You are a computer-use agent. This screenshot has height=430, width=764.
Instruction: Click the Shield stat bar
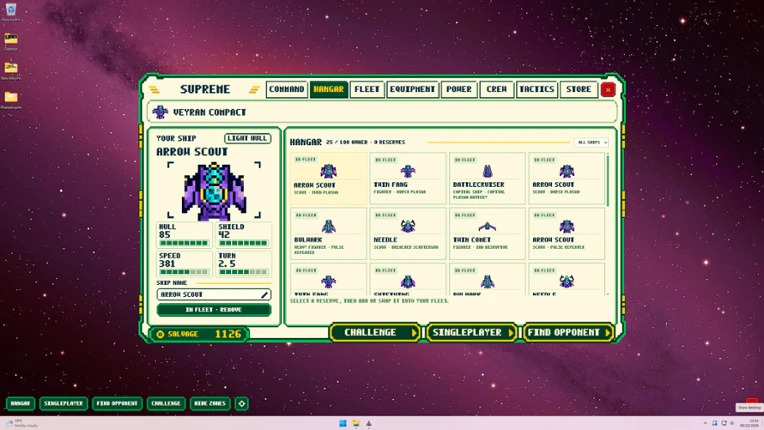tap(243, 243)
